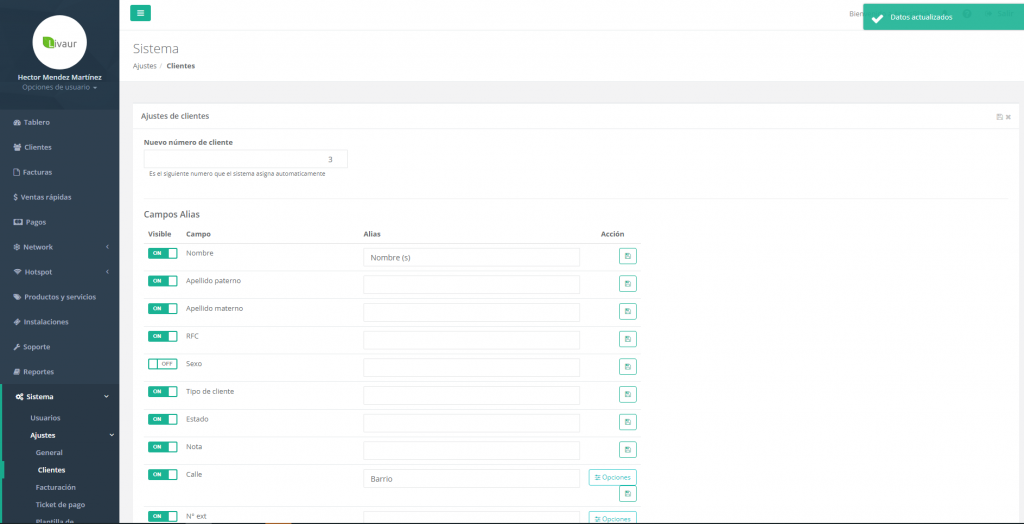
Task: Click the Estado alias field
Action: 472,423
